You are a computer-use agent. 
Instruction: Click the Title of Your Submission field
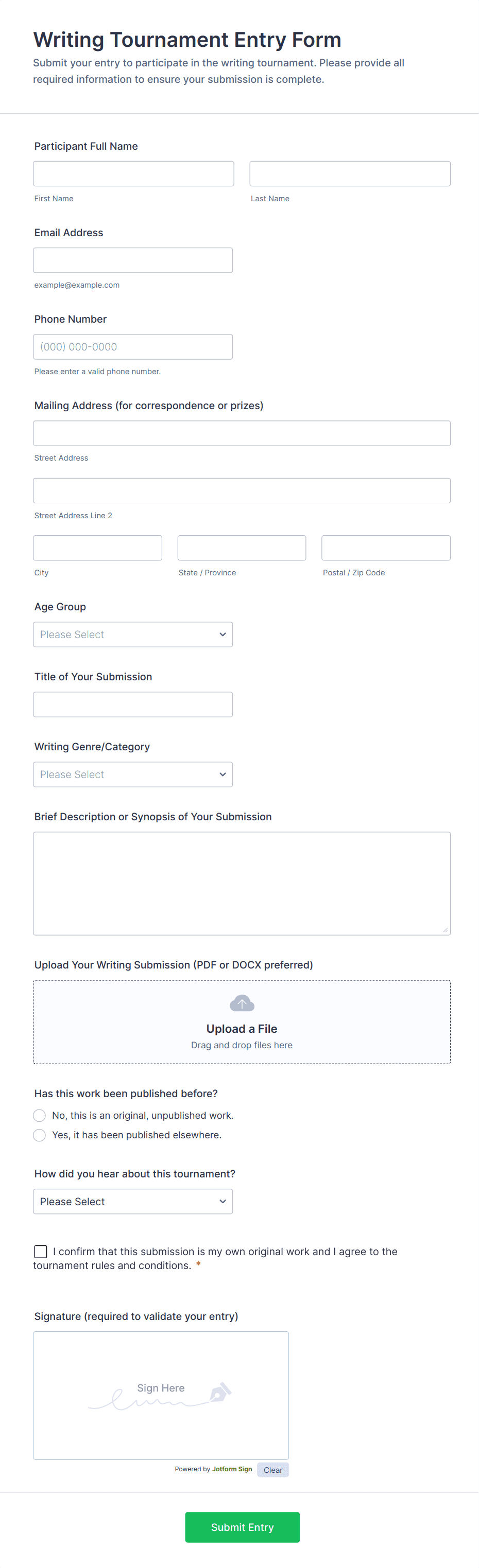(x=133, y=704)
